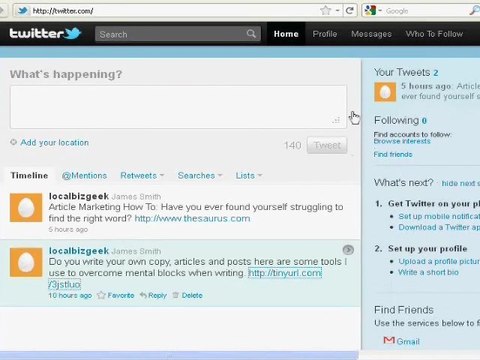
Task: Click egg avatar of the thesaurus tweet
Action: pos(26,207)
